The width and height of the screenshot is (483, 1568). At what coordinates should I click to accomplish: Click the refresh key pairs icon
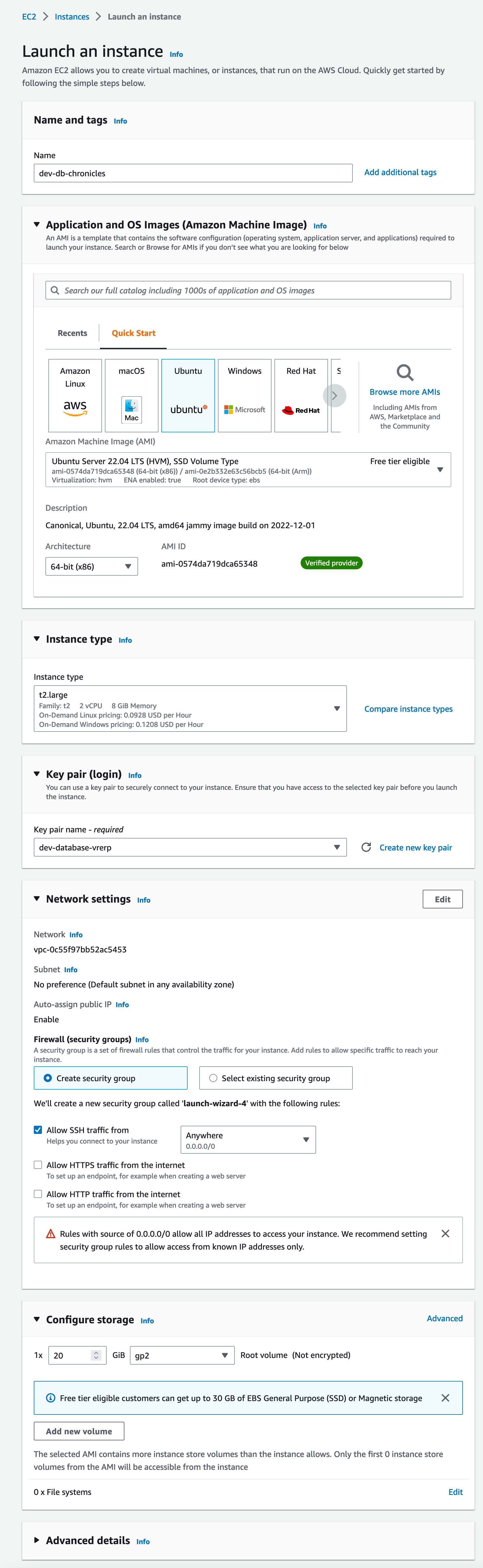[366, 847]
